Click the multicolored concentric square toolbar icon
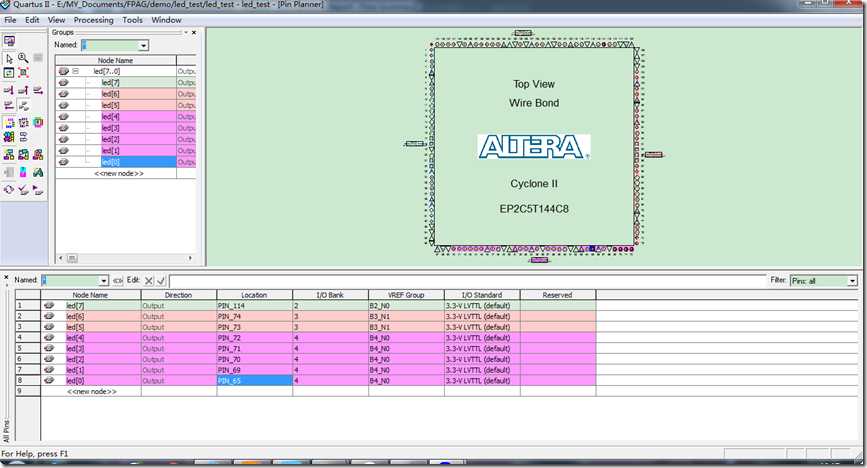The image size is (867, 468). click(x=38, y=122)
